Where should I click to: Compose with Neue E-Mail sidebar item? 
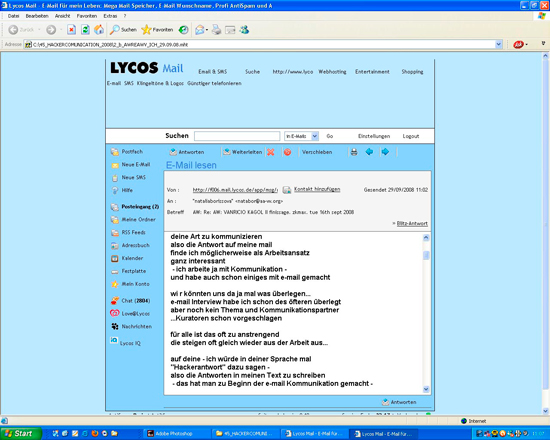point(130,165)
